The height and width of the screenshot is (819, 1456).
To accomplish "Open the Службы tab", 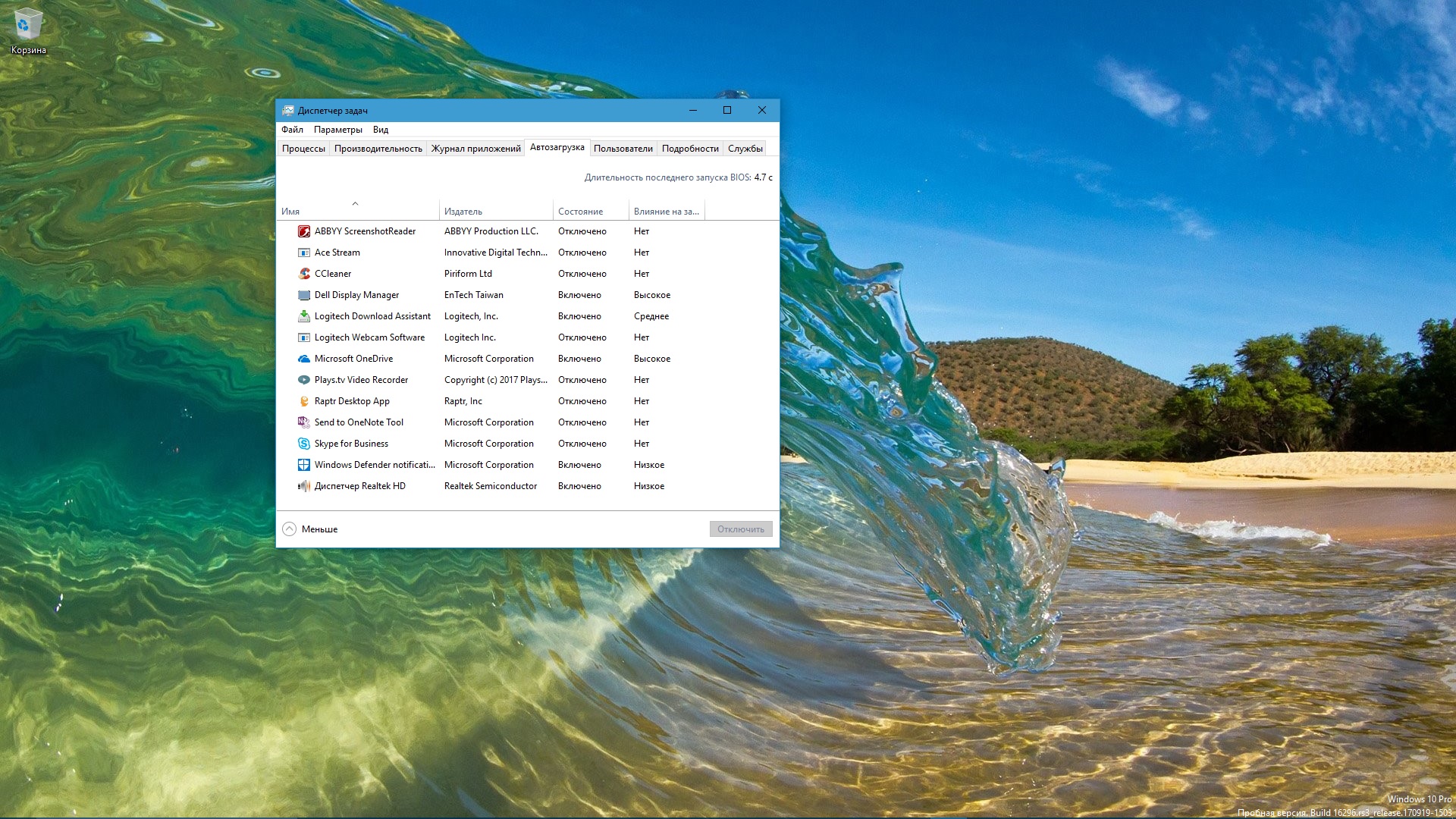I will [745, 149].
